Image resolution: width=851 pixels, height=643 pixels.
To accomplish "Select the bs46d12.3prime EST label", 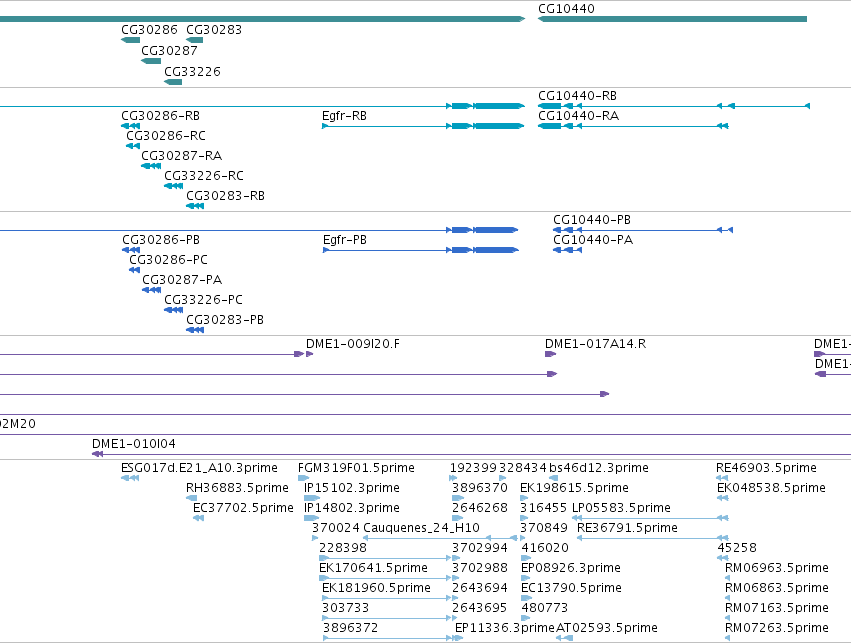I will click(599, 468).
